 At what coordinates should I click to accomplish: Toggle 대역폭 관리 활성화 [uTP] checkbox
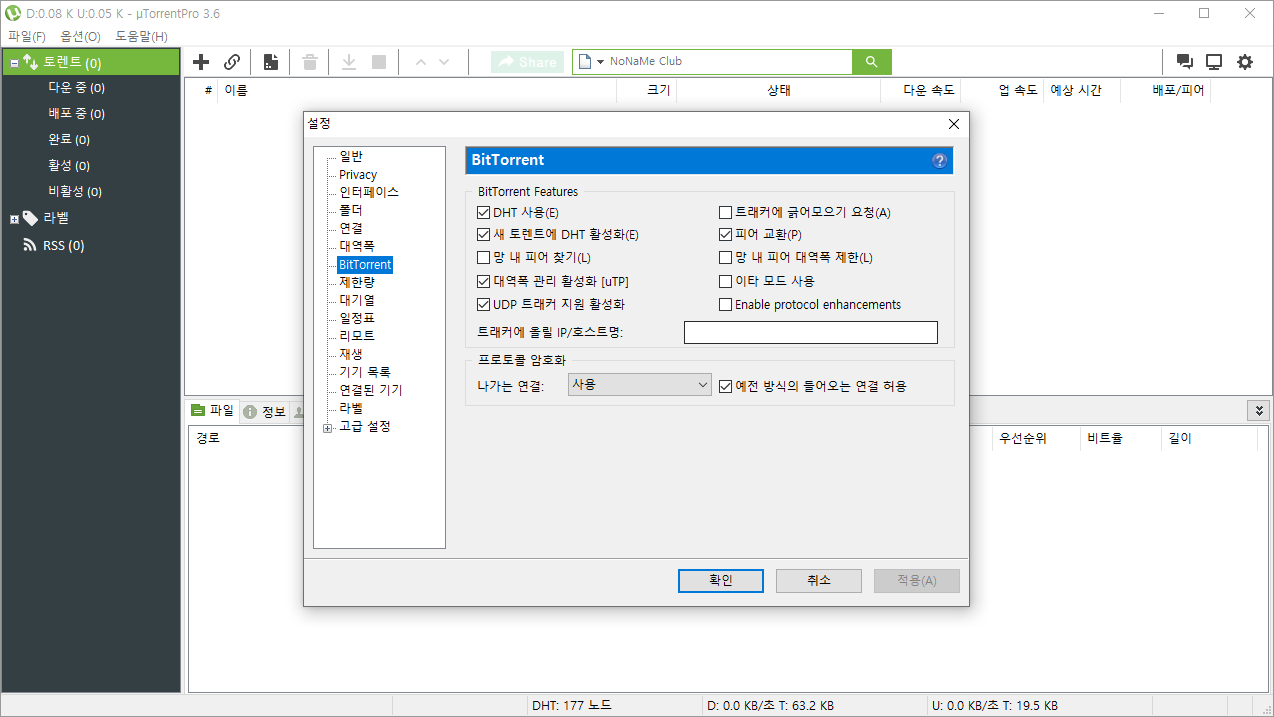[x=484, y=281]
